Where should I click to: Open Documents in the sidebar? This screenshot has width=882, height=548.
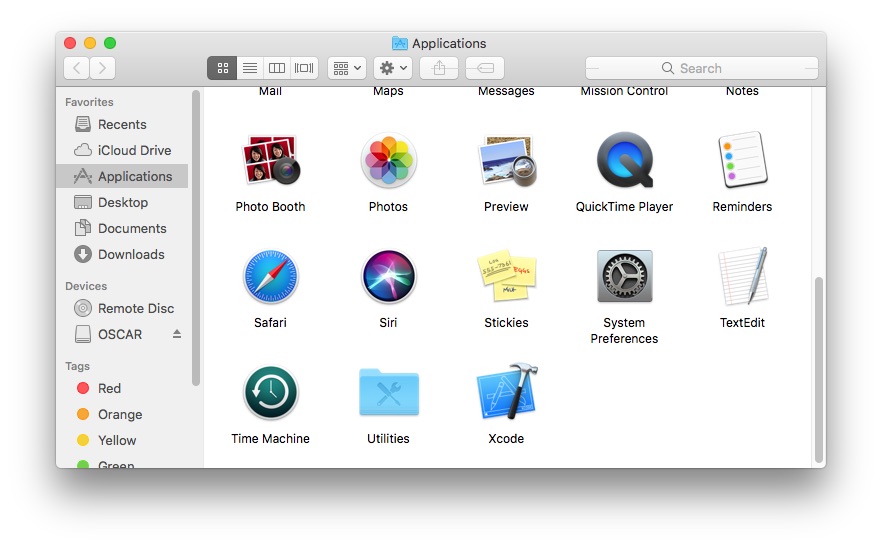pyautogui.click(x=122, y=228)
